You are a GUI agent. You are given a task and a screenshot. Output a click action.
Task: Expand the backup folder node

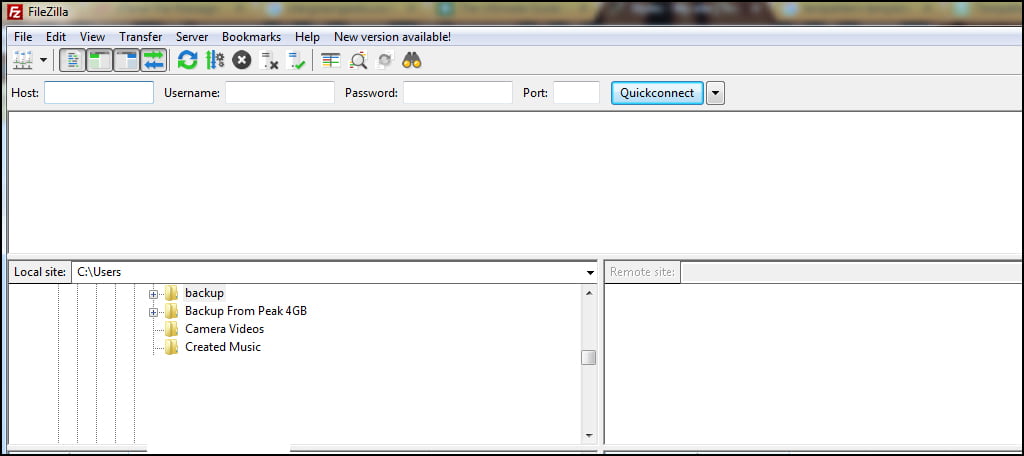click(153, 294)
